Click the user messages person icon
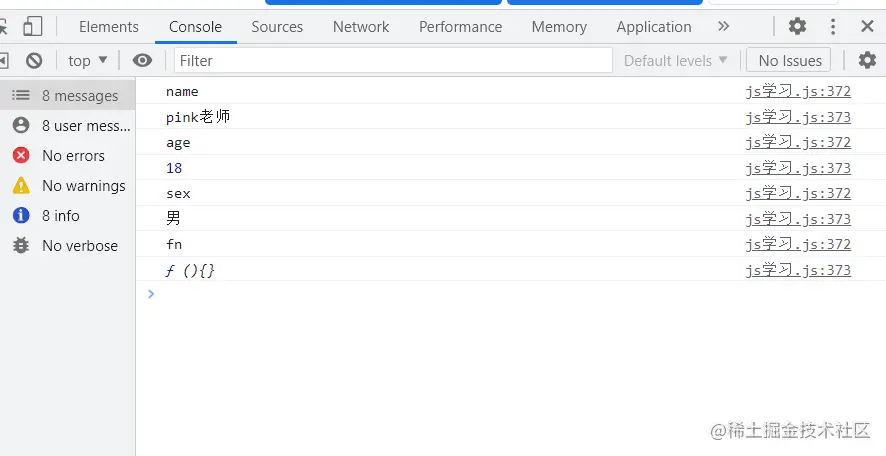Viewport: 886px width, 456px height. point(21,125)
